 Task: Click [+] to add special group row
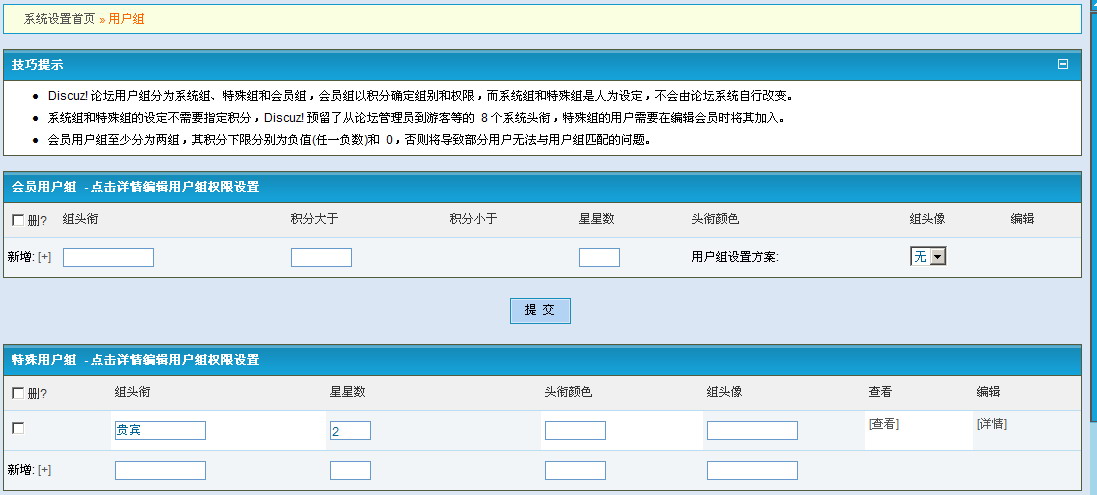44,470
